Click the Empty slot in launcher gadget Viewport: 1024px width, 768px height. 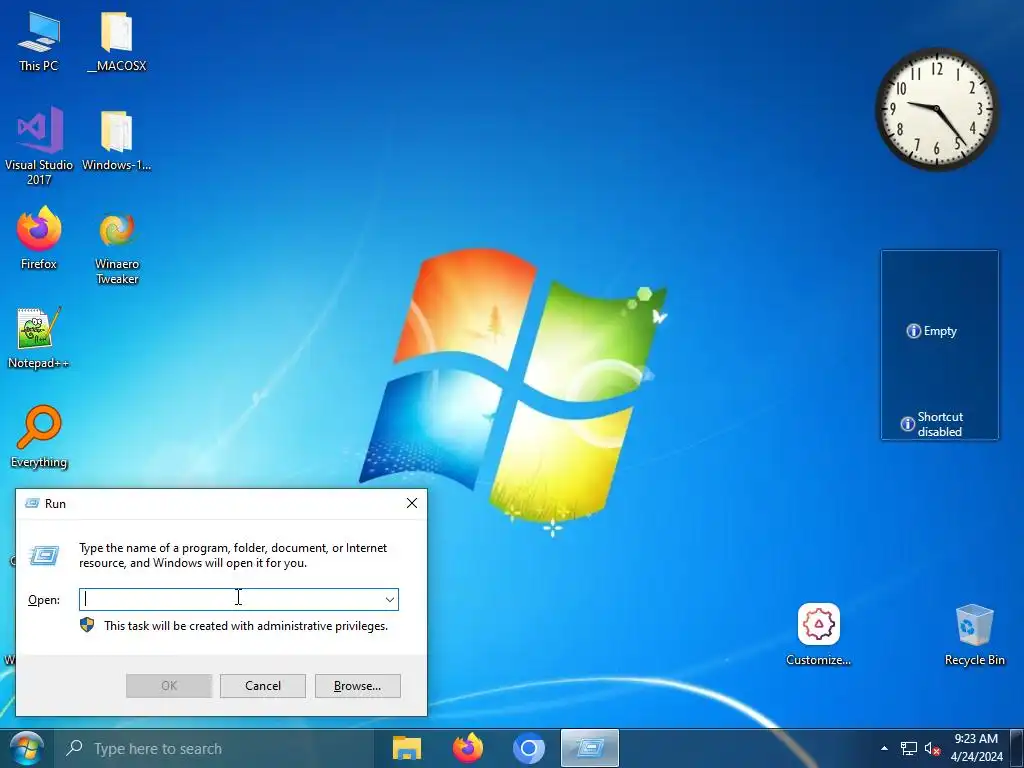pyautogui.click(x=932, y=331)
